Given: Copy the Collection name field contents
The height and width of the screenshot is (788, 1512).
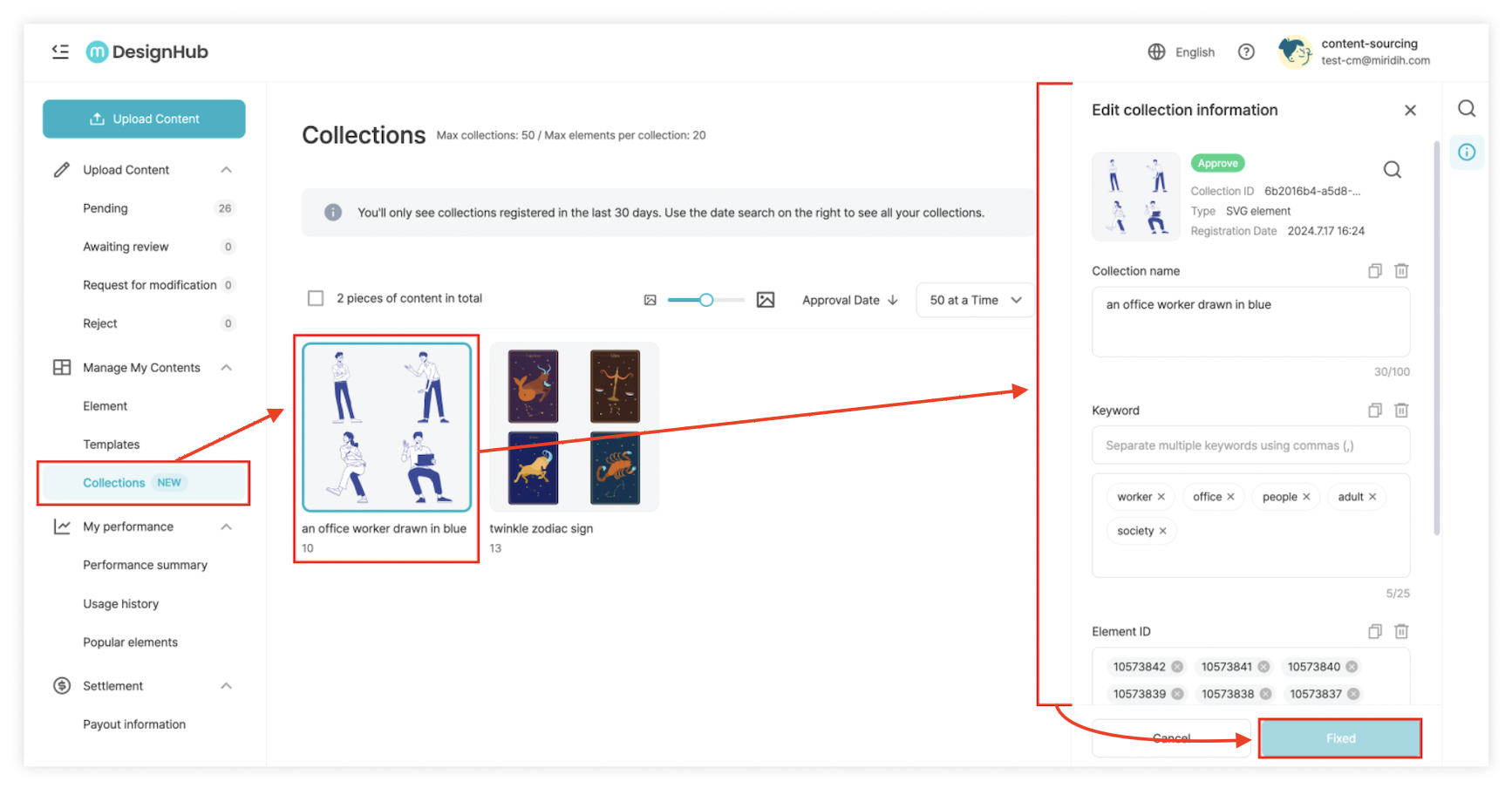Looking at the screenshot, I should [x=1375, y=271].
